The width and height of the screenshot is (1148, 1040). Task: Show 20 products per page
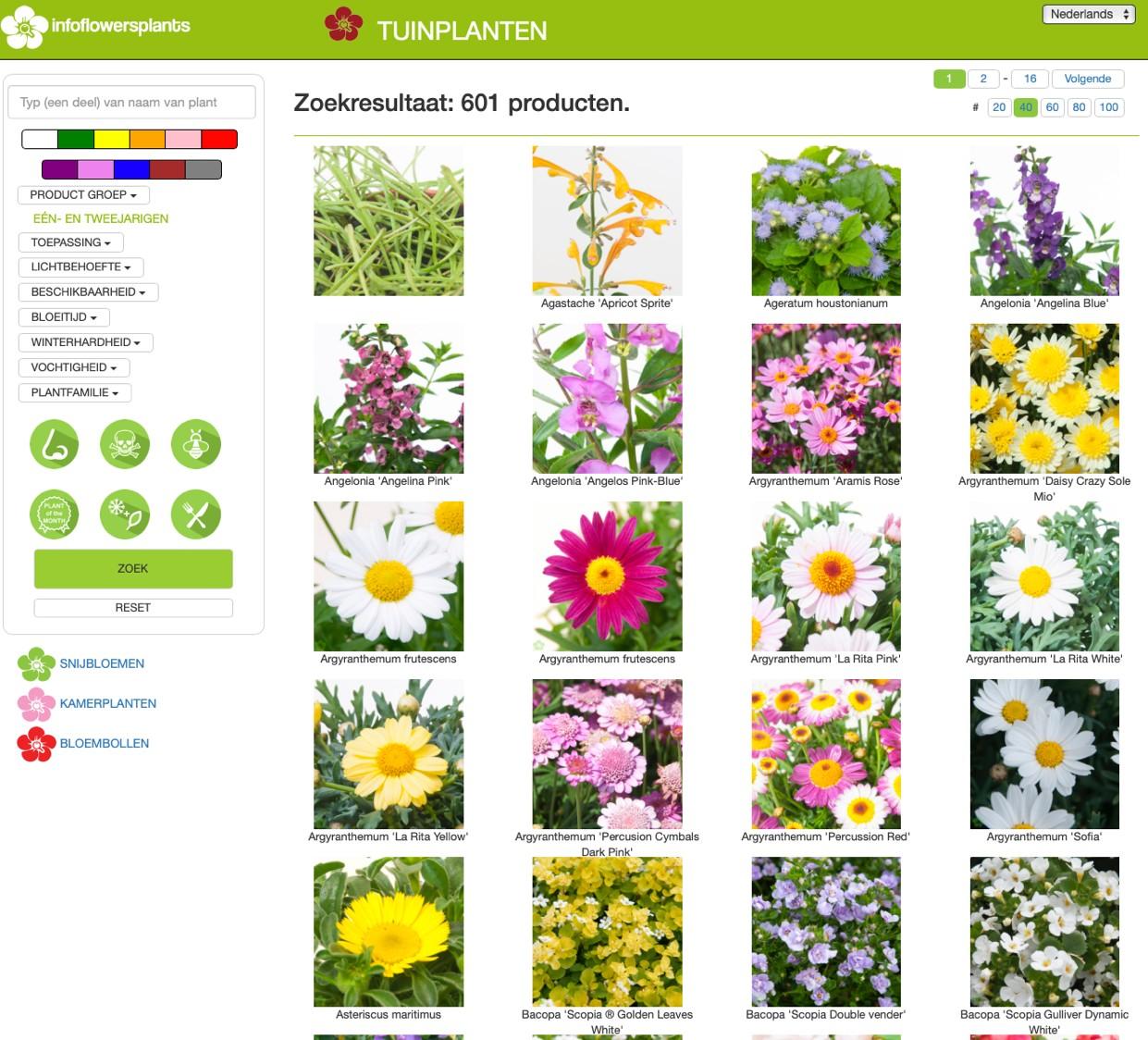[x=999, y=107]
